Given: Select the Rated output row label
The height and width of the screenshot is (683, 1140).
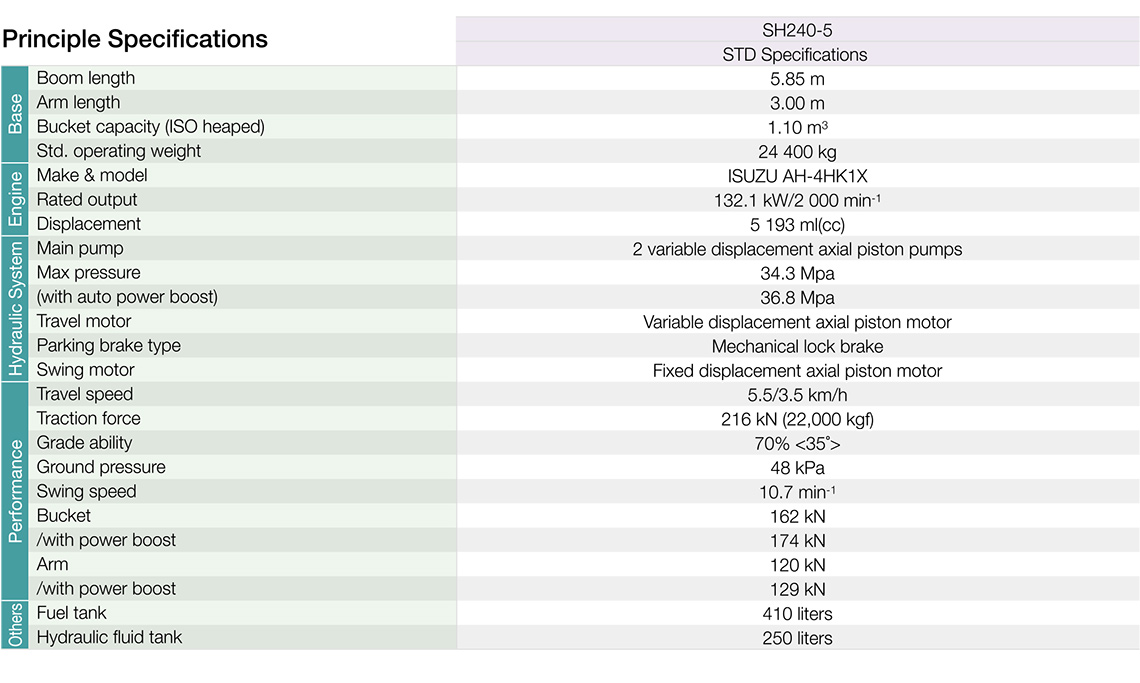Looking at the screenshot, I should pos(88,200).
